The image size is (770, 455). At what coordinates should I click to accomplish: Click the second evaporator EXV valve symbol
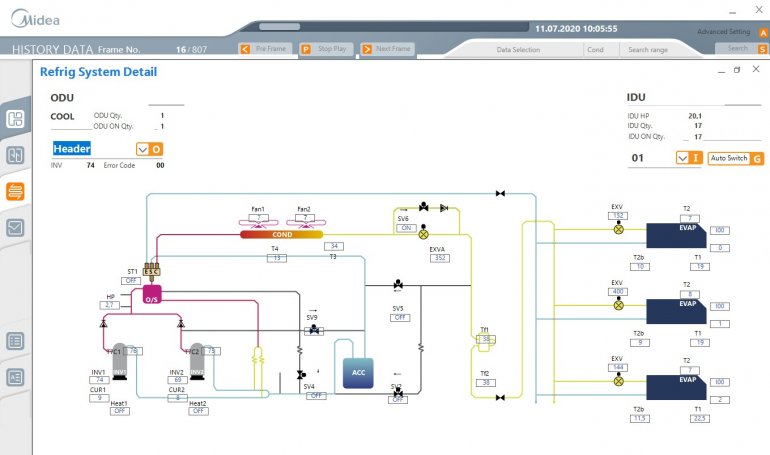619,305
